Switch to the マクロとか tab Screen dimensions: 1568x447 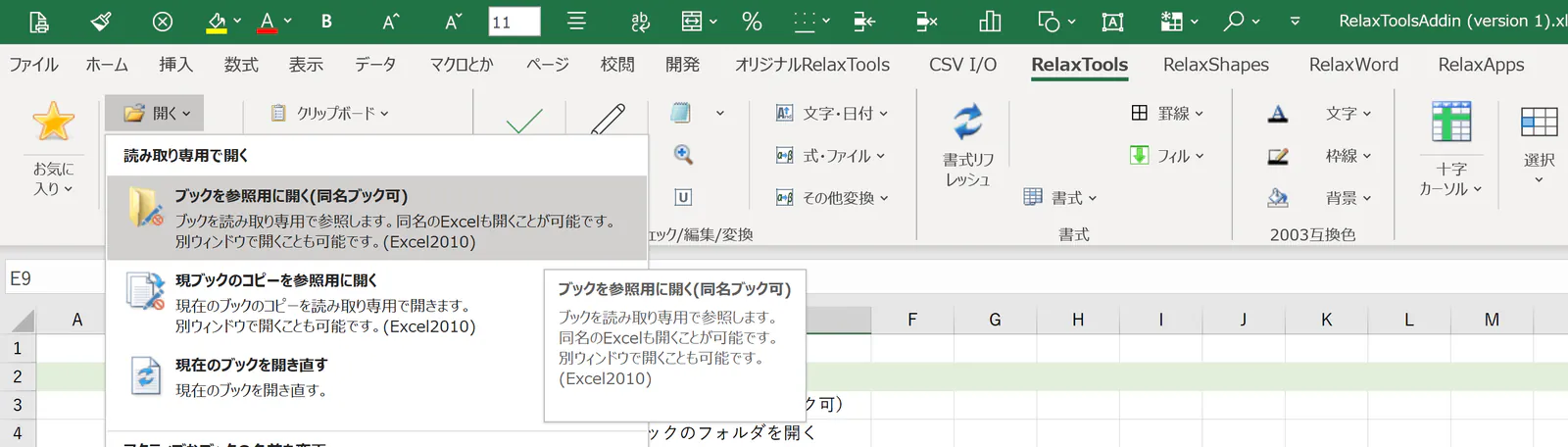pos(462,65)
